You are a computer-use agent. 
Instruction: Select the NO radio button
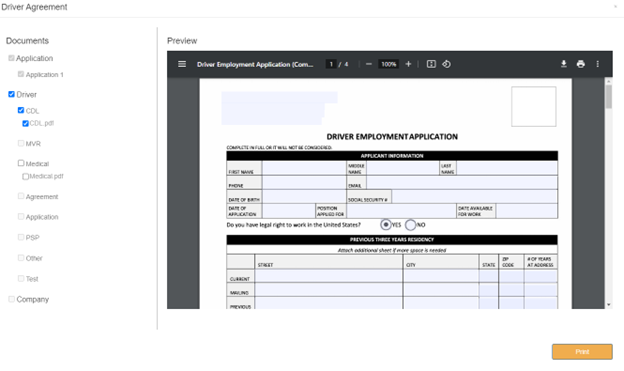pyautogui.click(x=410, y=225)
